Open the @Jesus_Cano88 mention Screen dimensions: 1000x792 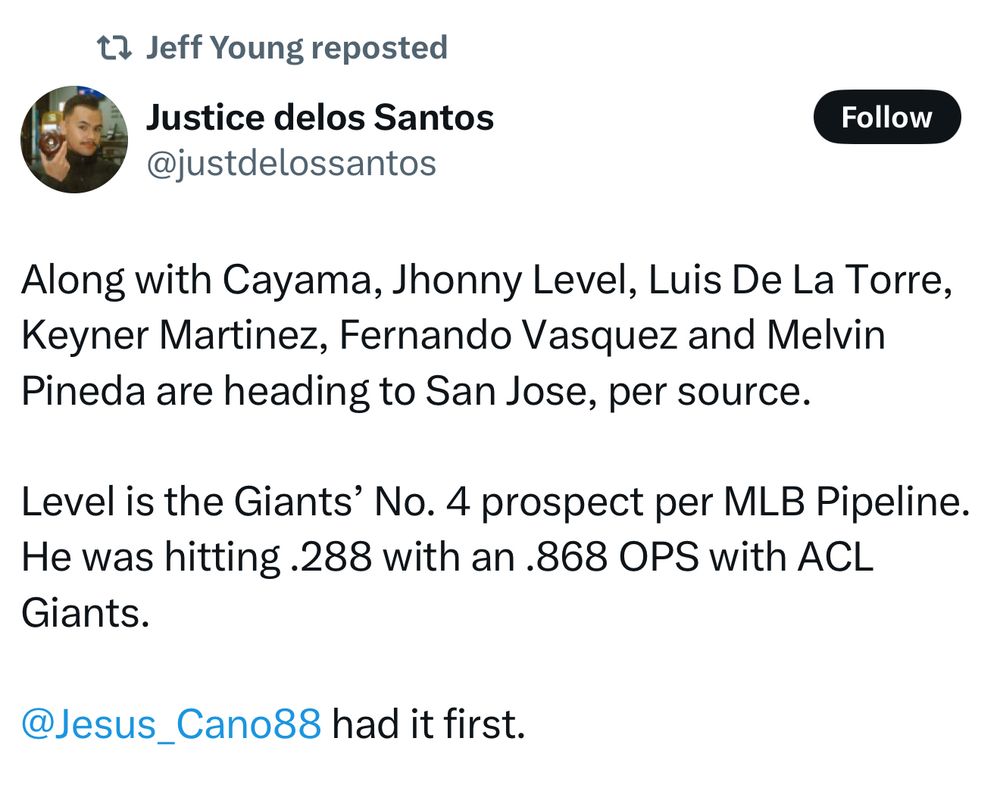coord(171,723)
